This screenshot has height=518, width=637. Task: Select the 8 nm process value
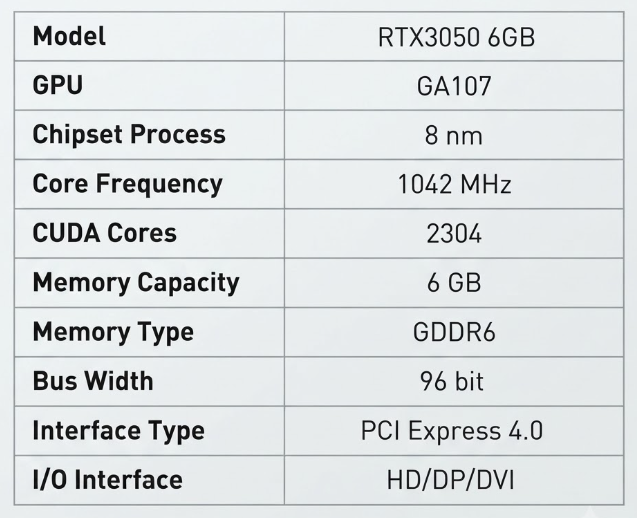tap(454, 136)
